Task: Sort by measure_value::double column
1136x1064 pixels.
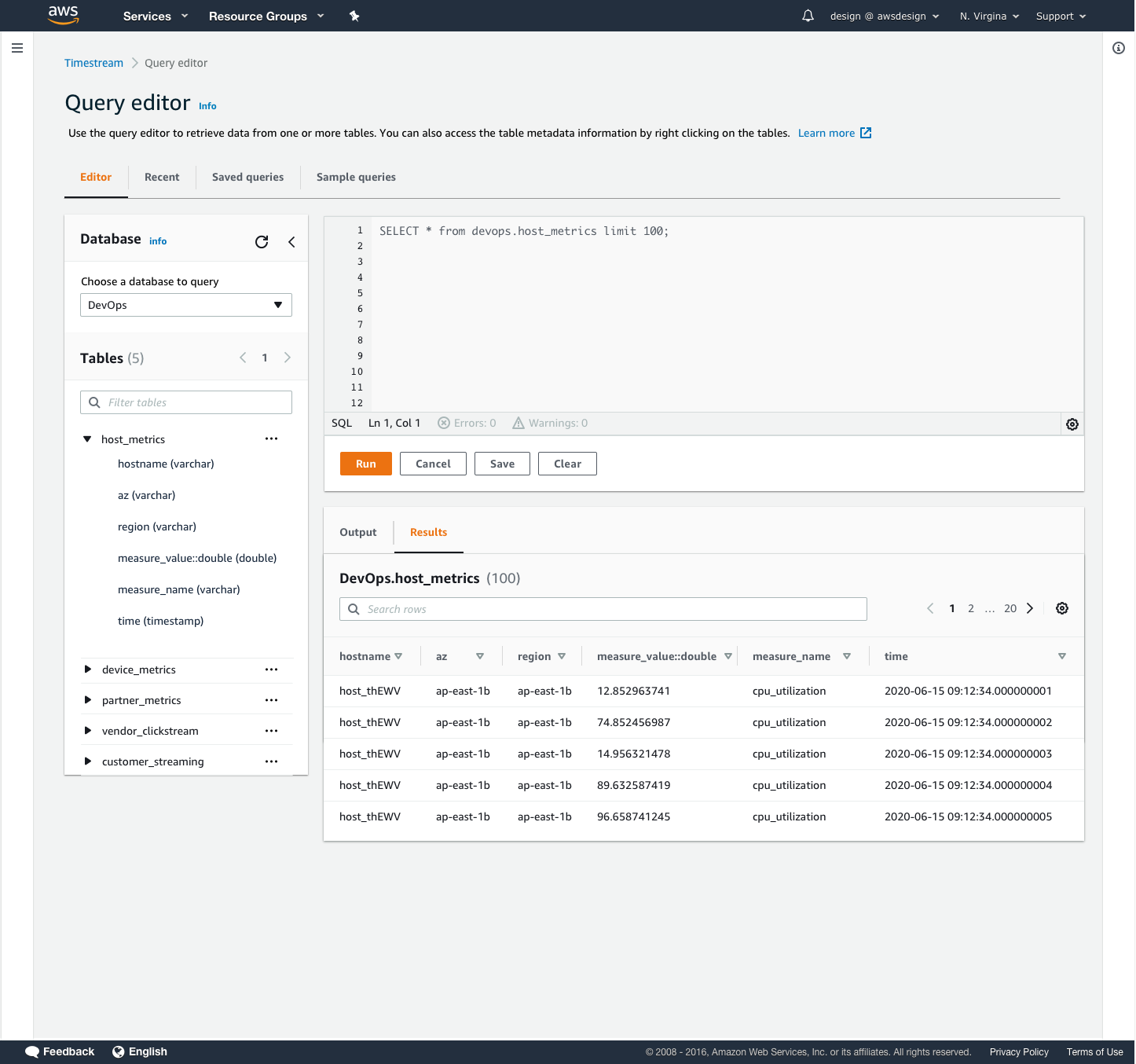Action: (728, 656)
